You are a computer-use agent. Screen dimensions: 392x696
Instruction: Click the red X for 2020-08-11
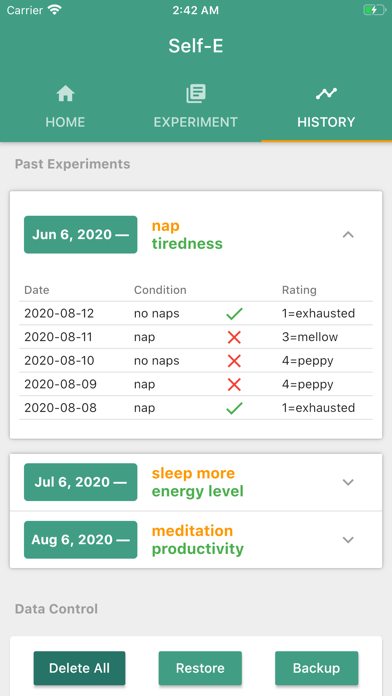234,337
